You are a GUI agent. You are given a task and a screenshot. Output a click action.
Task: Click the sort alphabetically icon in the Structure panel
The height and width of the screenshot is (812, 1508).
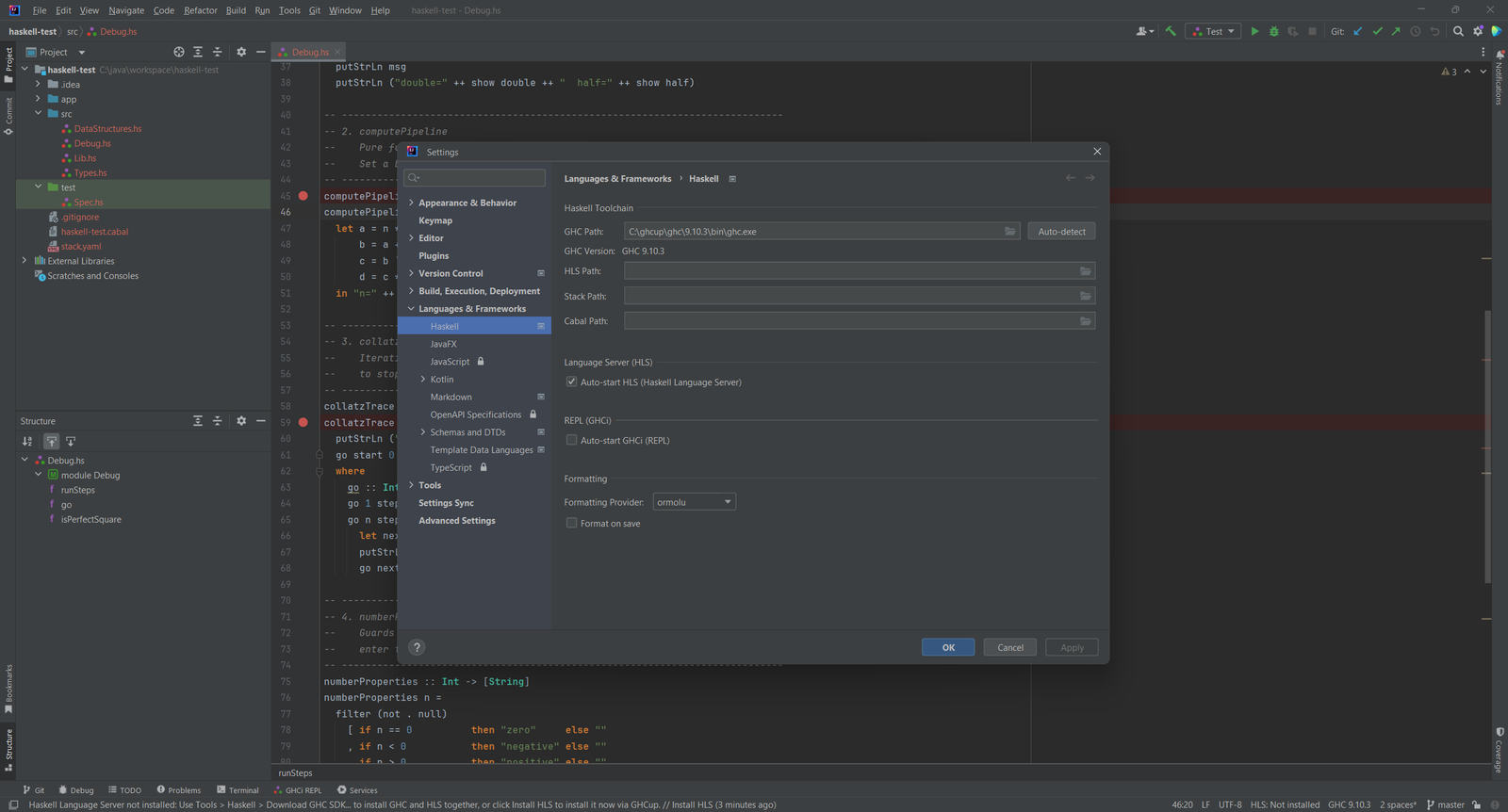pyautogui.click(x=27, y=441)
